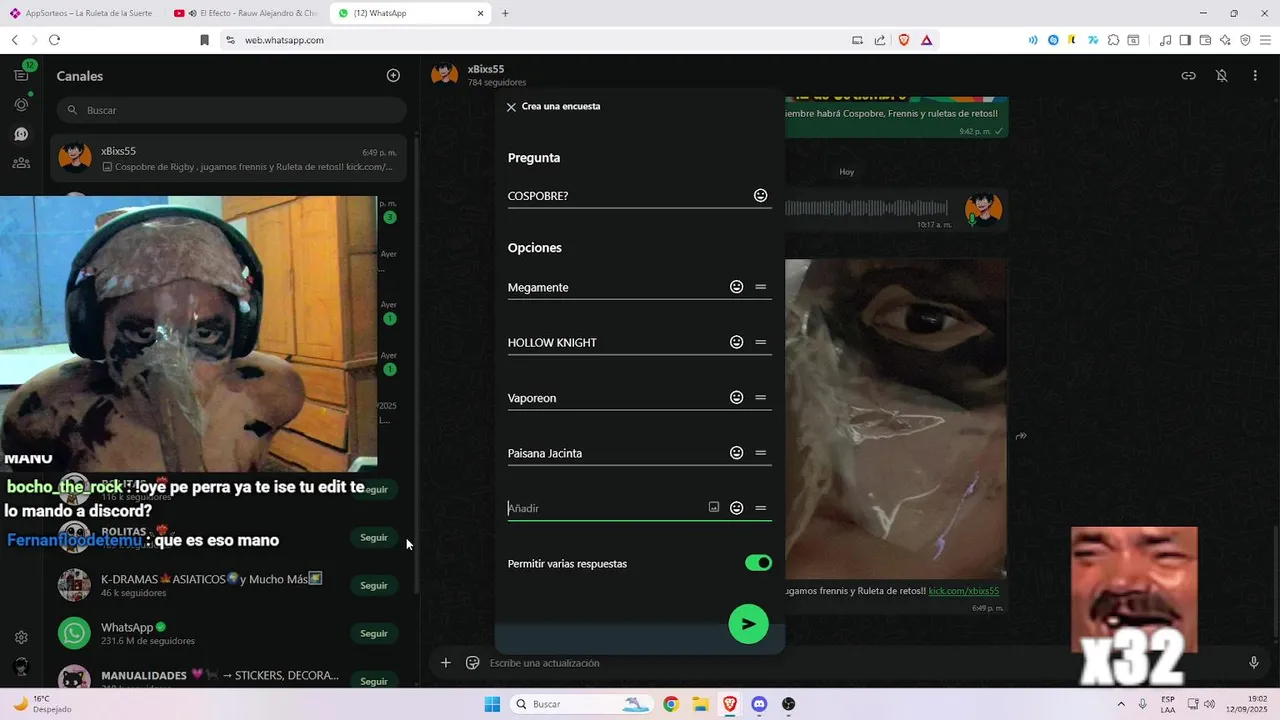Open kick.com/xbixs55 link in message
This screenshot has width=1280, height=720.
tap(964, 591)
